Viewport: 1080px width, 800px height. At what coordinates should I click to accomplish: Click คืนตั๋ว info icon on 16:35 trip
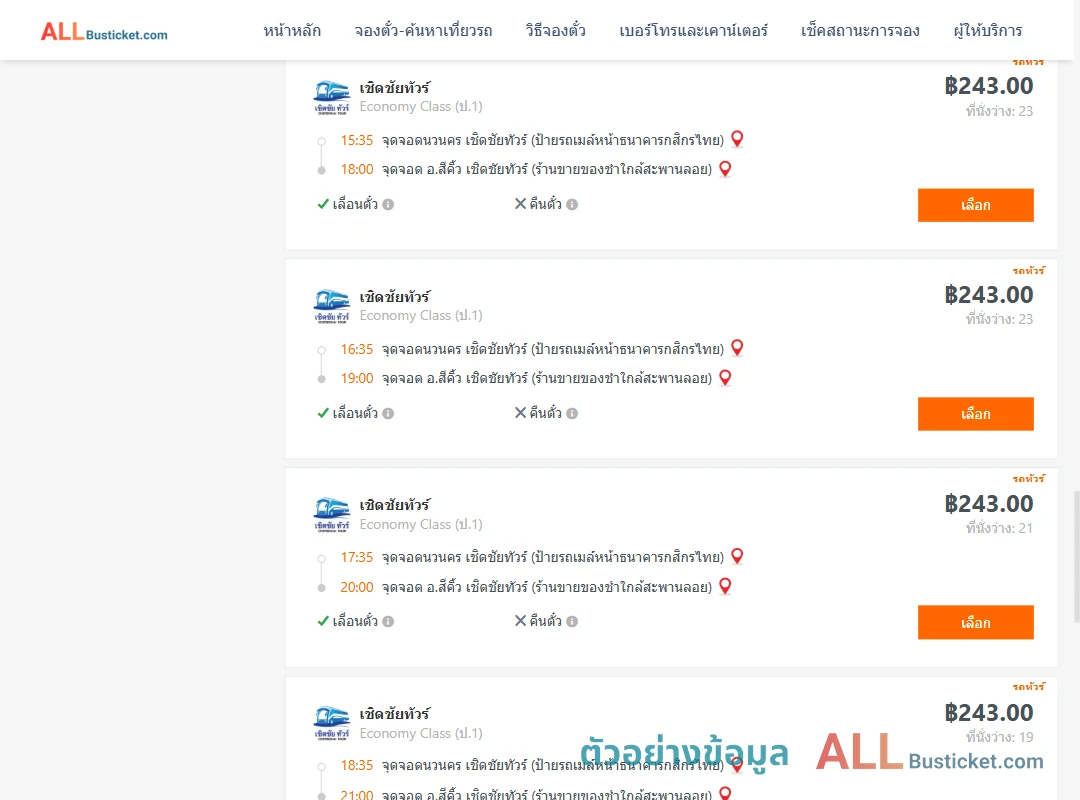tap(572, 413)
